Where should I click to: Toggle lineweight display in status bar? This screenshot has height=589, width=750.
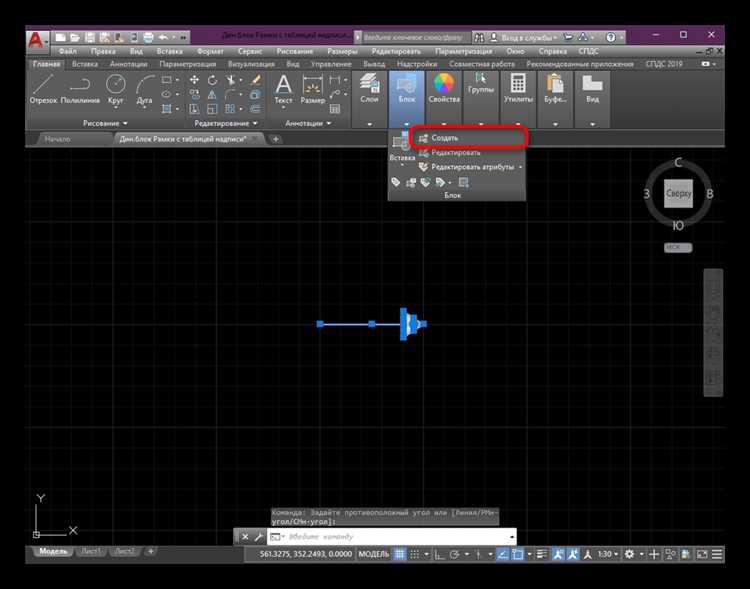click(x=541, y=554)
